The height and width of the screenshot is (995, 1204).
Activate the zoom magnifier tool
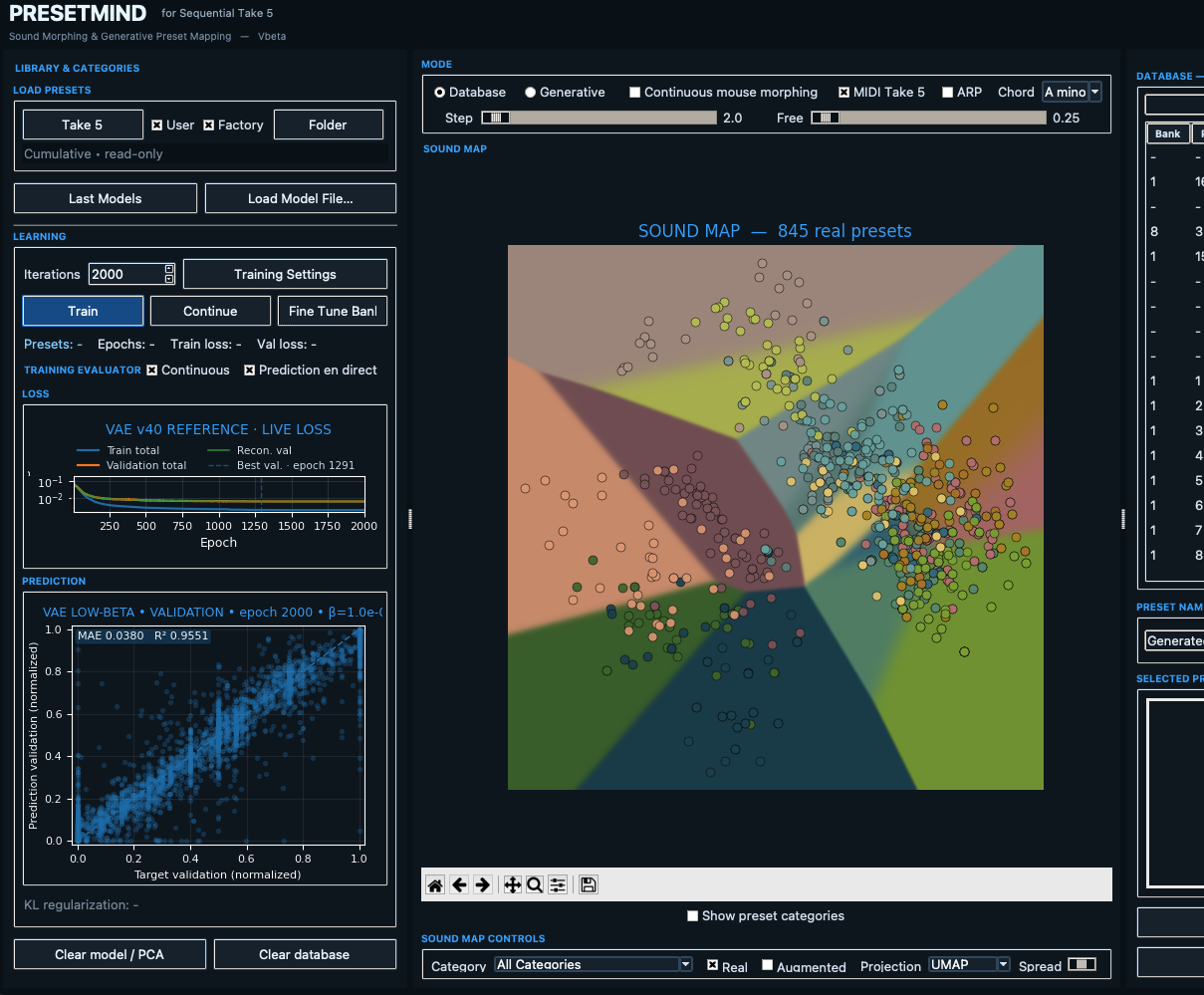535,884
